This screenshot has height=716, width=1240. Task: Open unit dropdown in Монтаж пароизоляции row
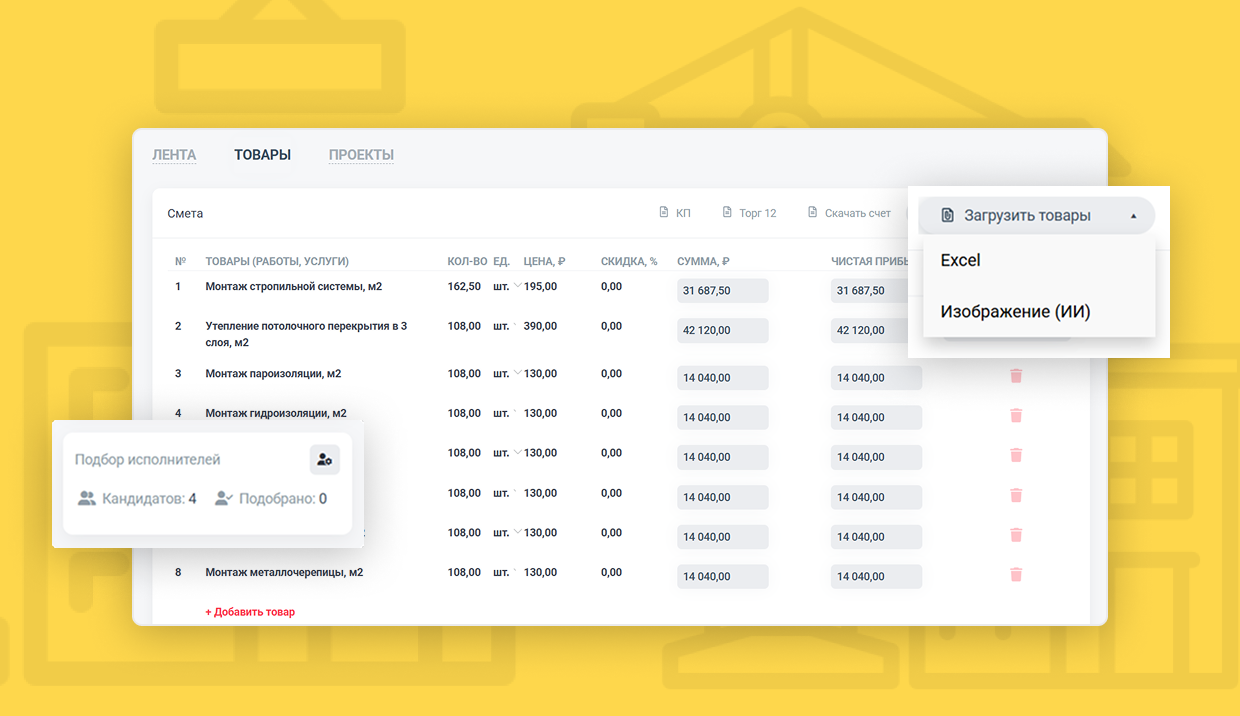pyautogui.click(x=517, y=374)
